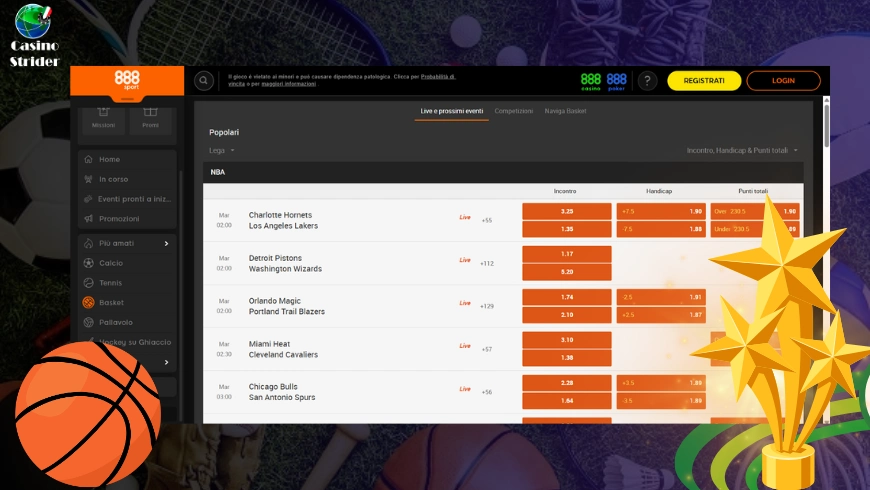Expand the sidebar arrow below Hockey su Ghiaccio
This screenshot has height=490, width=870.
(166, 362)
